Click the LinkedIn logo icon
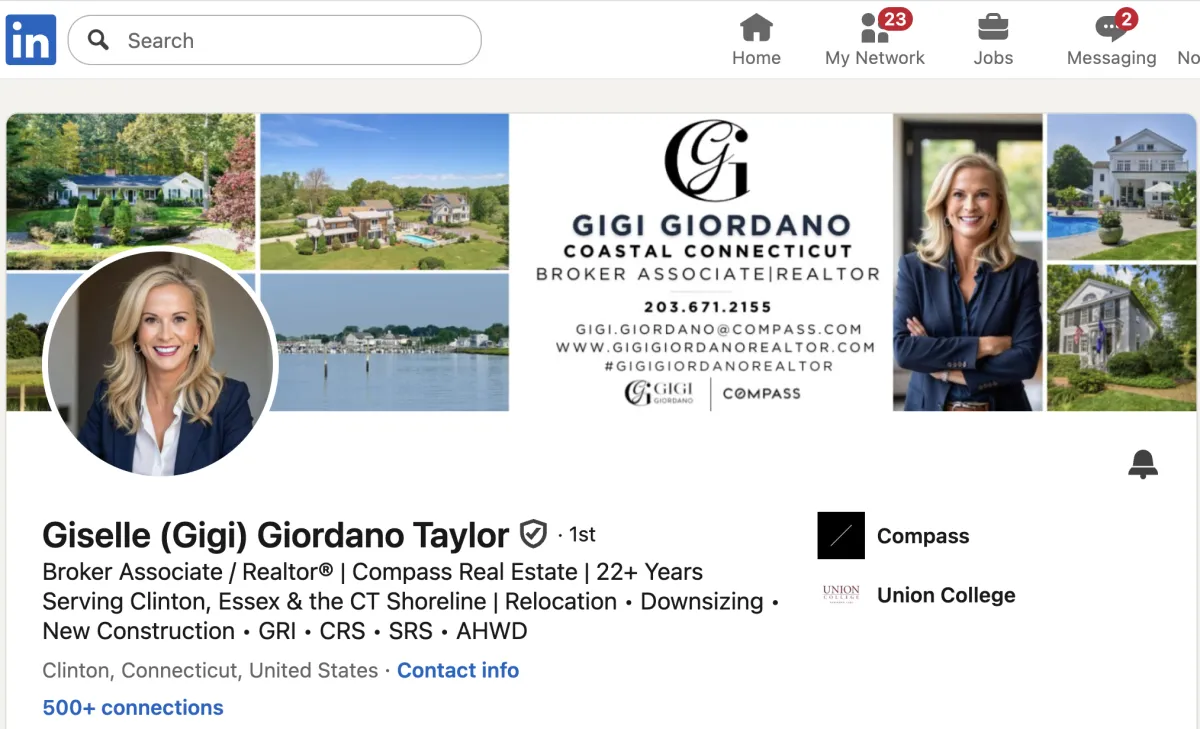The width and height of the screenshot is (1200, 729). pyautogui.click(x=31, y=40)
